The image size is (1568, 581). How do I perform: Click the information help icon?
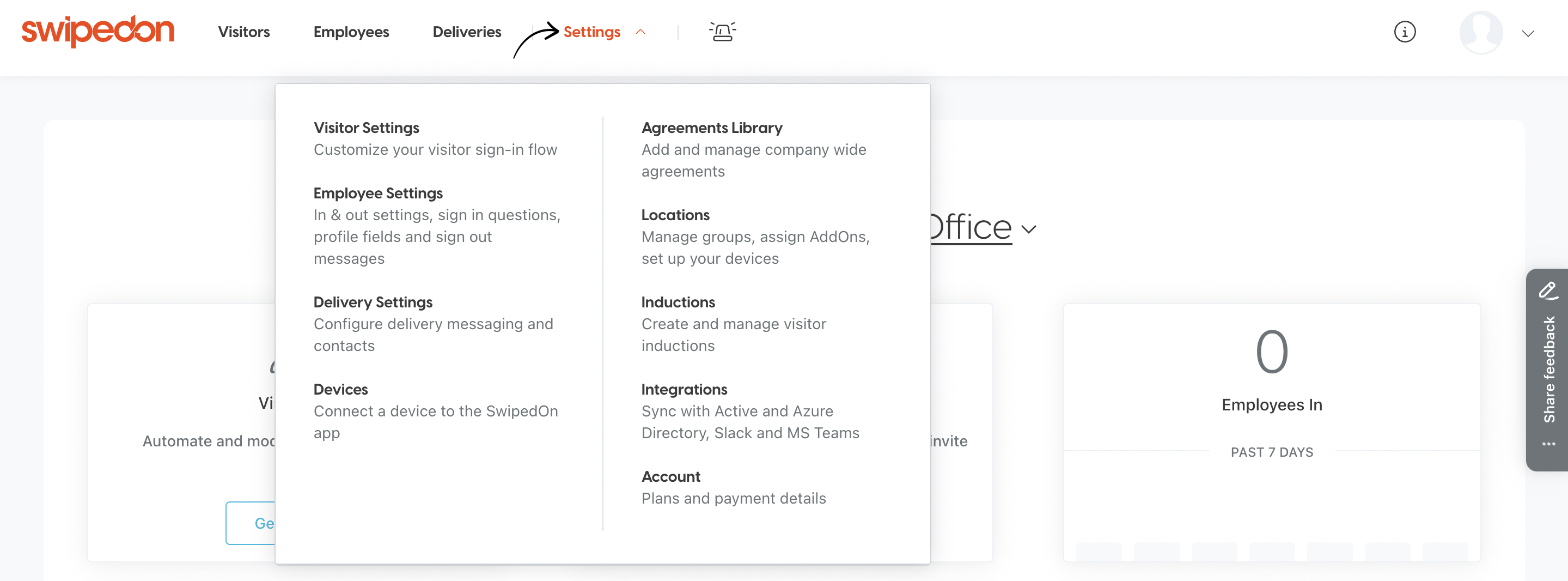coord(1404,32)
